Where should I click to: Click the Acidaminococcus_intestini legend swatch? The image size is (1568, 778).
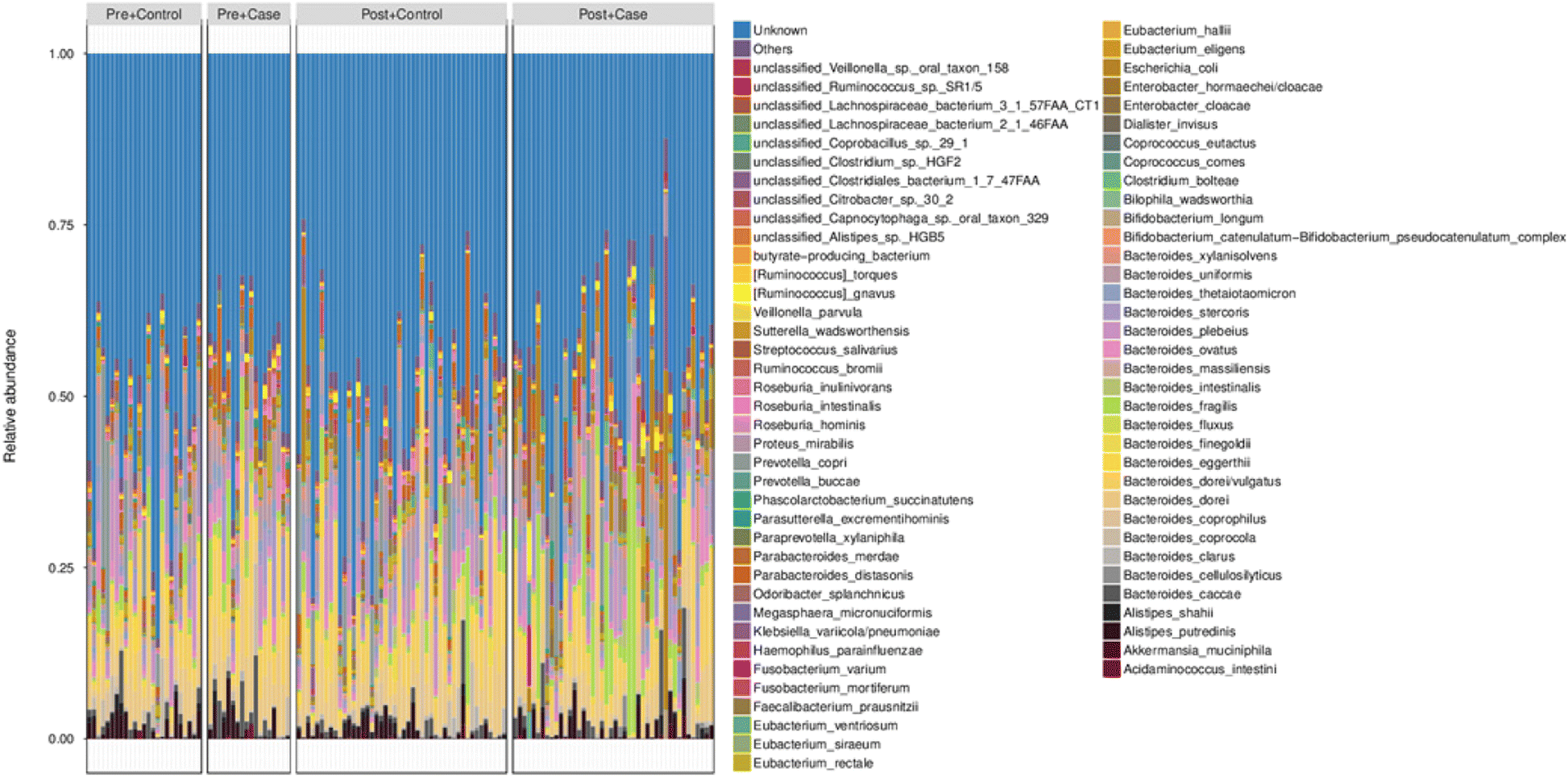coord(1112,669)
